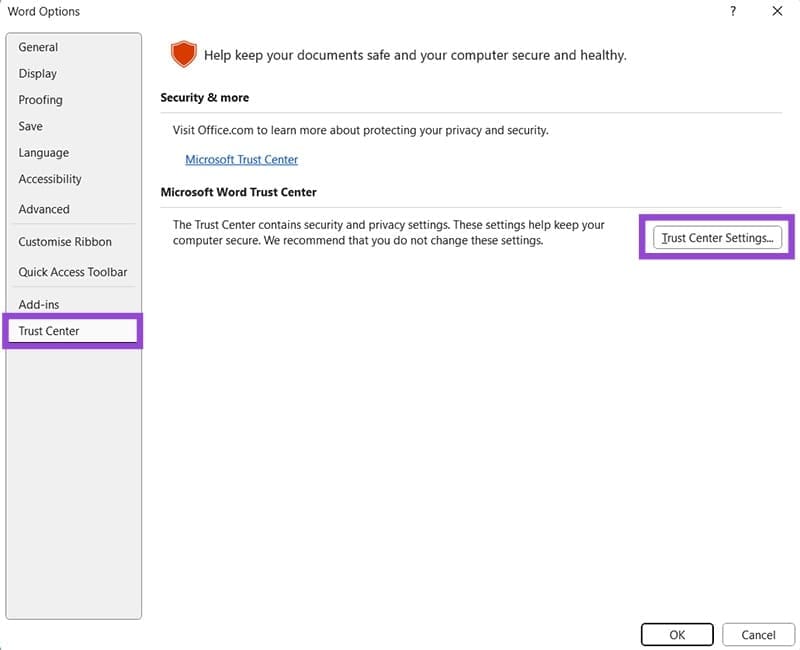Open the Save settings category
The height and width of the screenshot is (650, 800).
point(31,126)
